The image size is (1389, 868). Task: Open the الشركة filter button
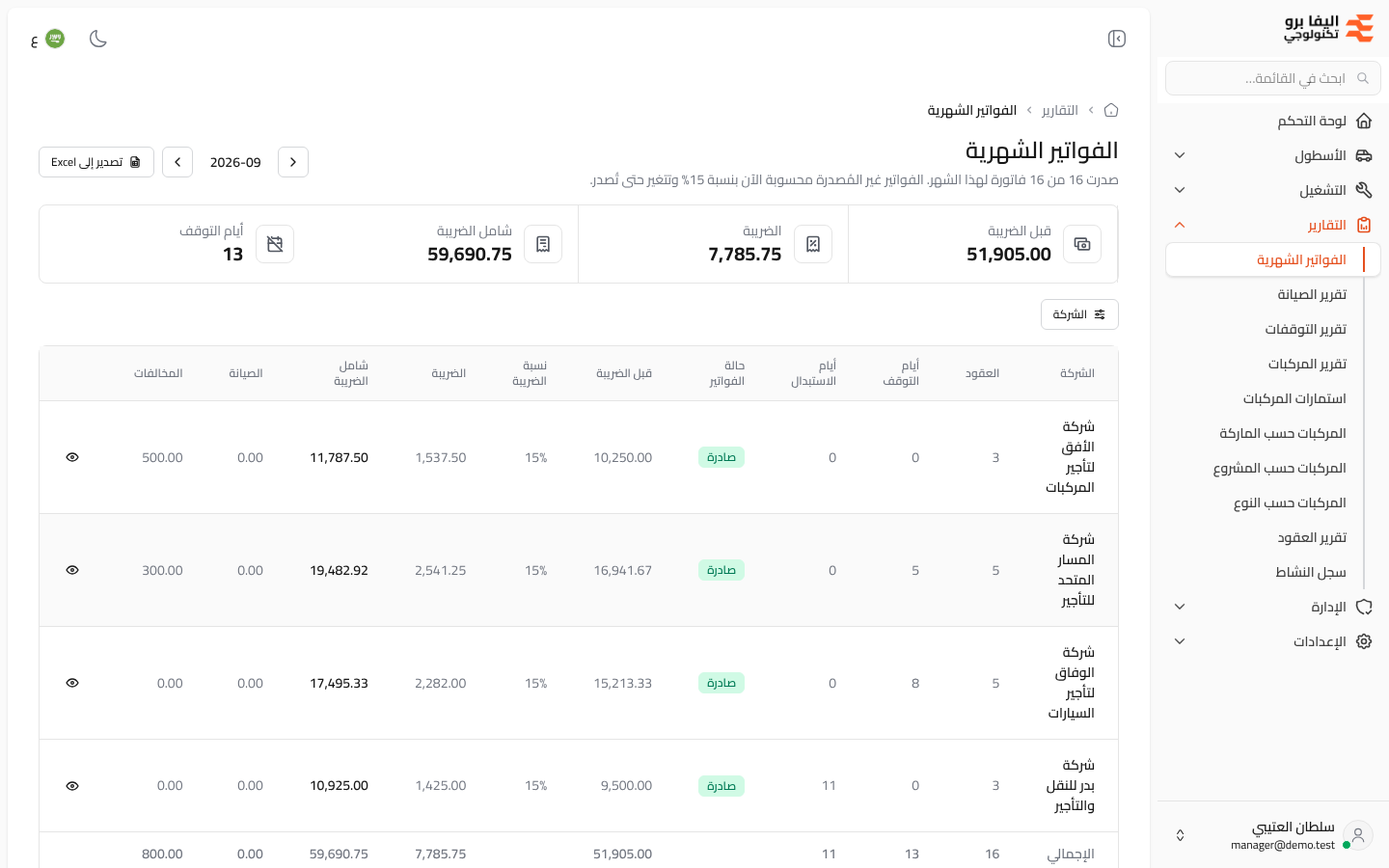(x=1079, y=314)
